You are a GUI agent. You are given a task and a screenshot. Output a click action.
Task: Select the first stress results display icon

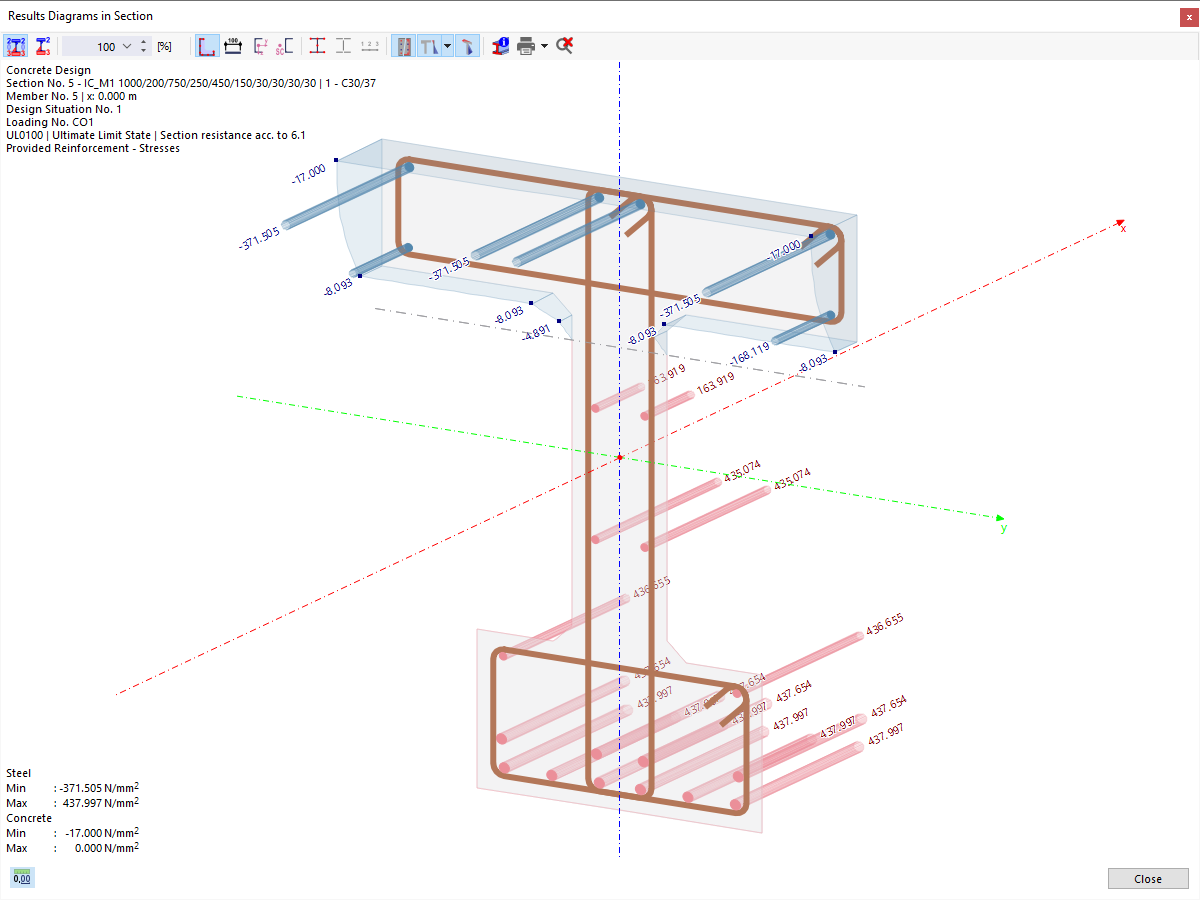15,46
